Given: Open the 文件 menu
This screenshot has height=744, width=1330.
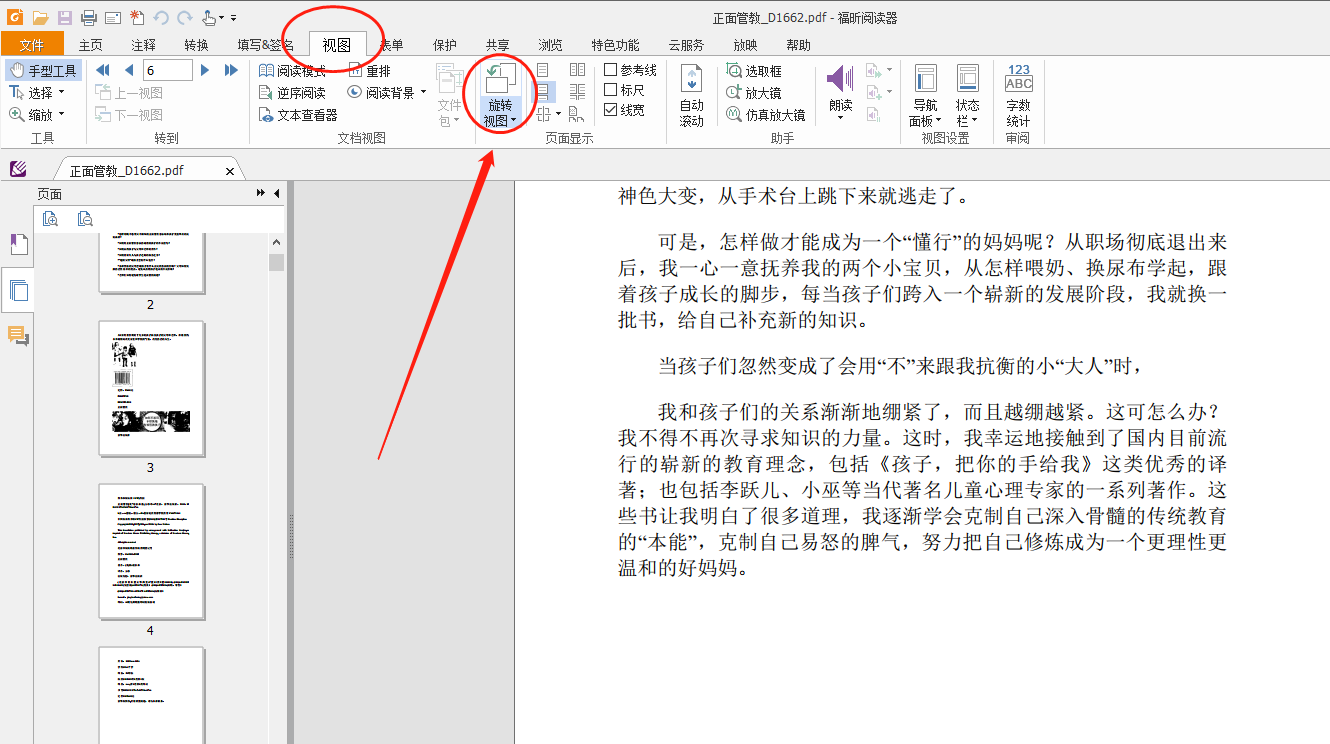Looking at the screenshot, I should (33, 44).
